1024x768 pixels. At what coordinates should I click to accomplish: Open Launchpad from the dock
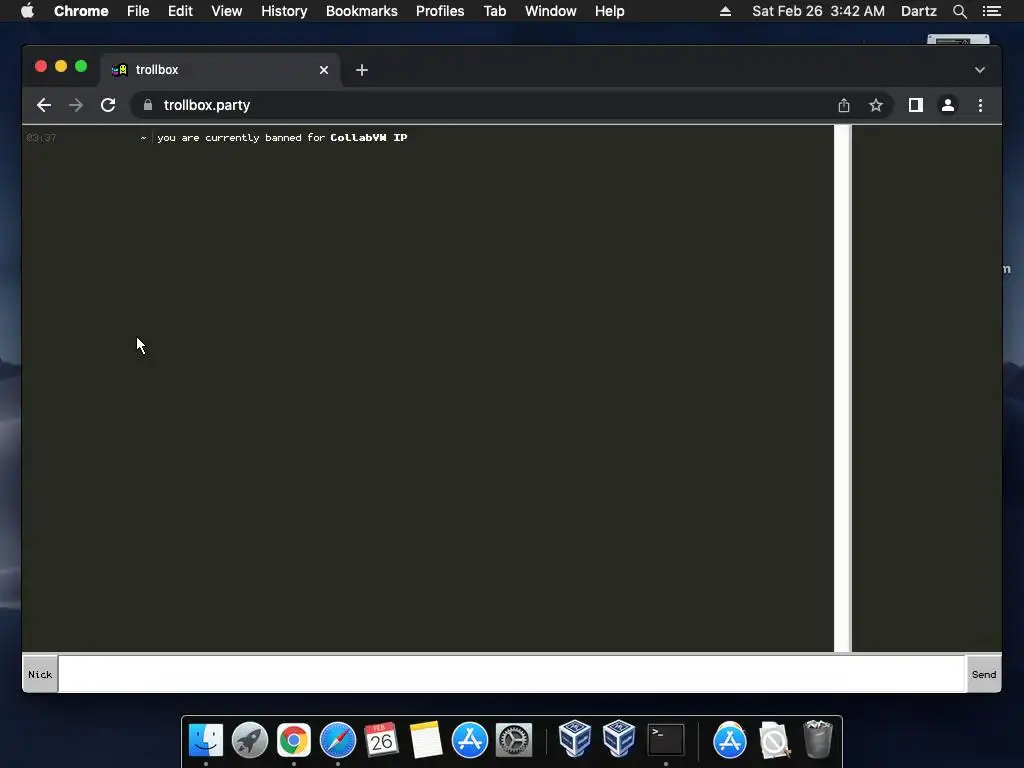coord(249,741)
